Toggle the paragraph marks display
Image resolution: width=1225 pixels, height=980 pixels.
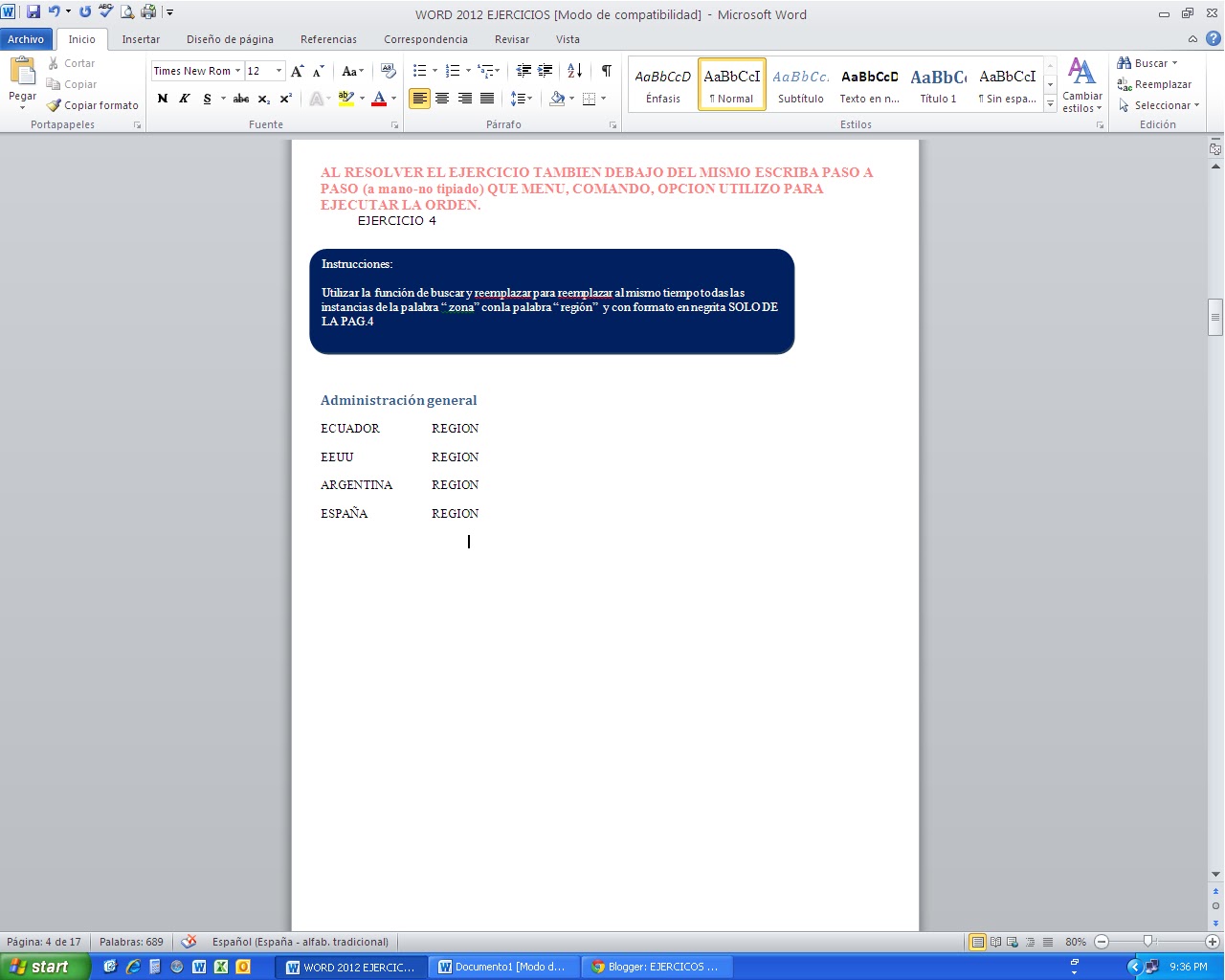tap(606, 71)
